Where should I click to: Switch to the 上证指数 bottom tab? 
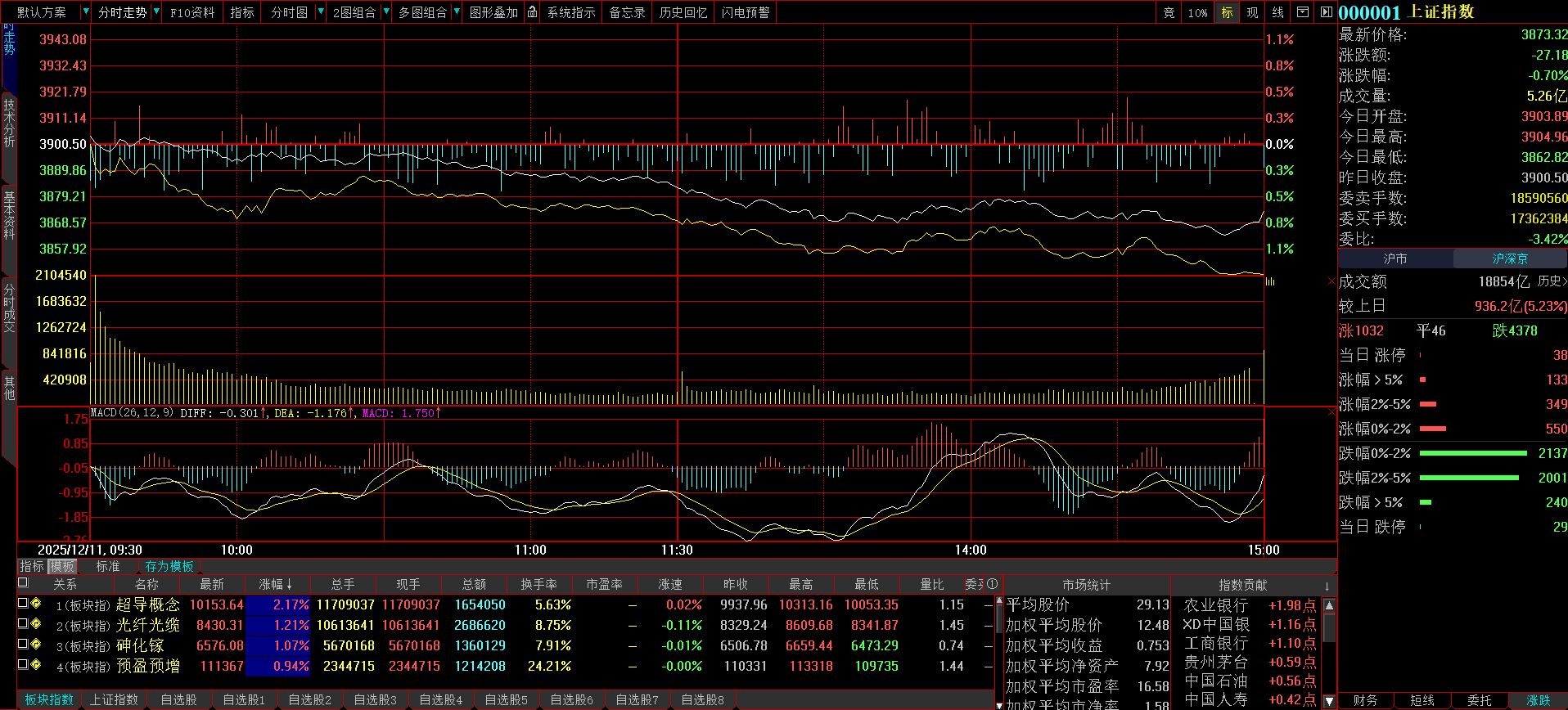114,700
